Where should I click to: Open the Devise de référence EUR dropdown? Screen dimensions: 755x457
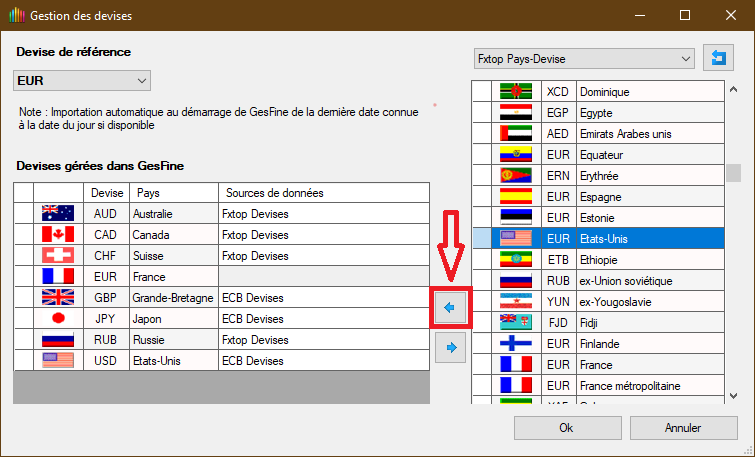coord(82,80)
